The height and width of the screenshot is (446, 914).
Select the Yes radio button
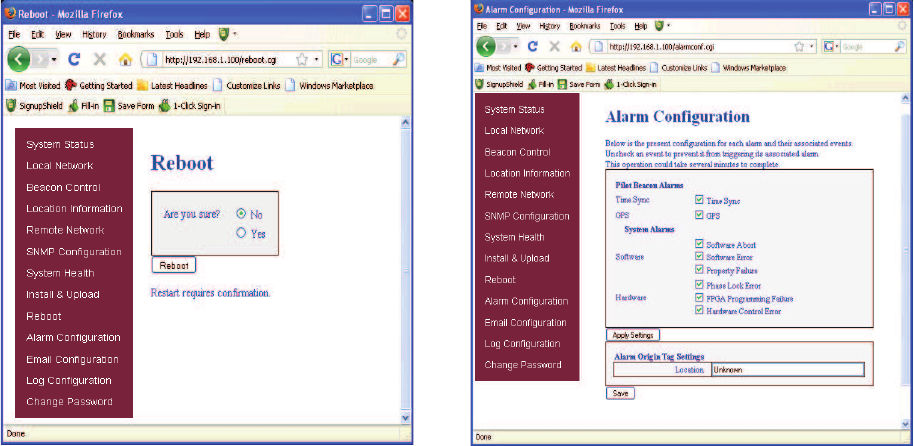tap(241, 233)
